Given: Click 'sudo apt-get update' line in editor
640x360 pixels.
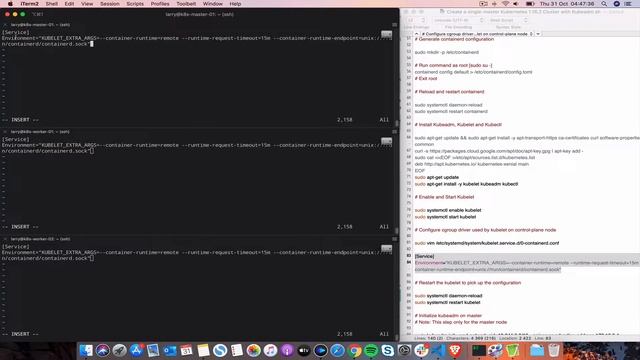Looking at the screenshot, I should click(x=437, y=177).
